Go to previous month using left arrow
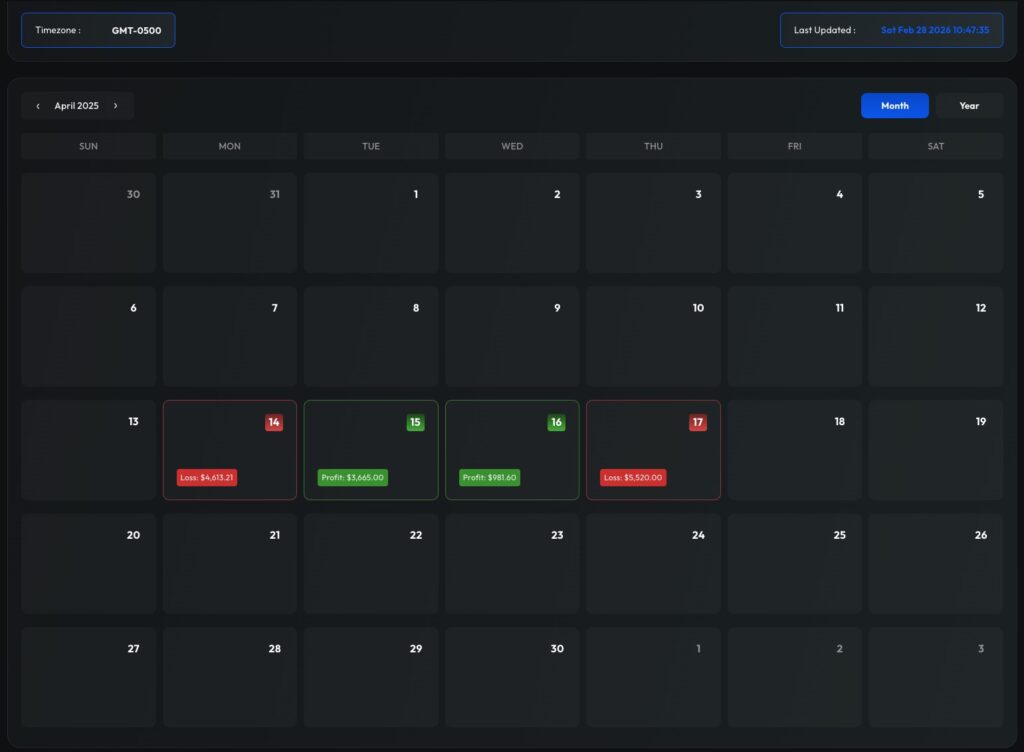The image size is (1024, 752). (37, 105)
